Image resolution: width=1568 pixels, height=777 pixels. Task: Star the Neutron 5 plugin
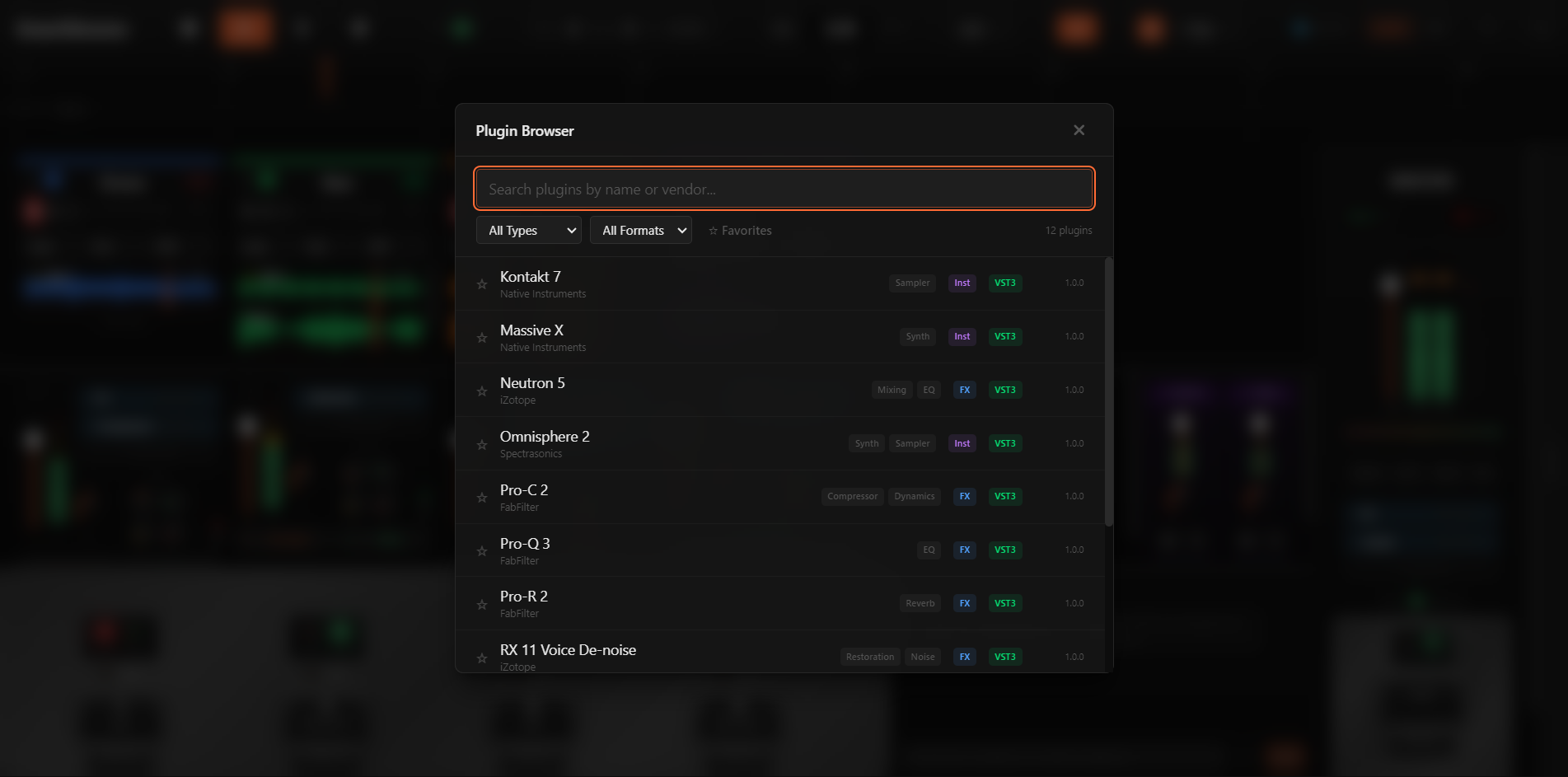[x=482, y=391]
